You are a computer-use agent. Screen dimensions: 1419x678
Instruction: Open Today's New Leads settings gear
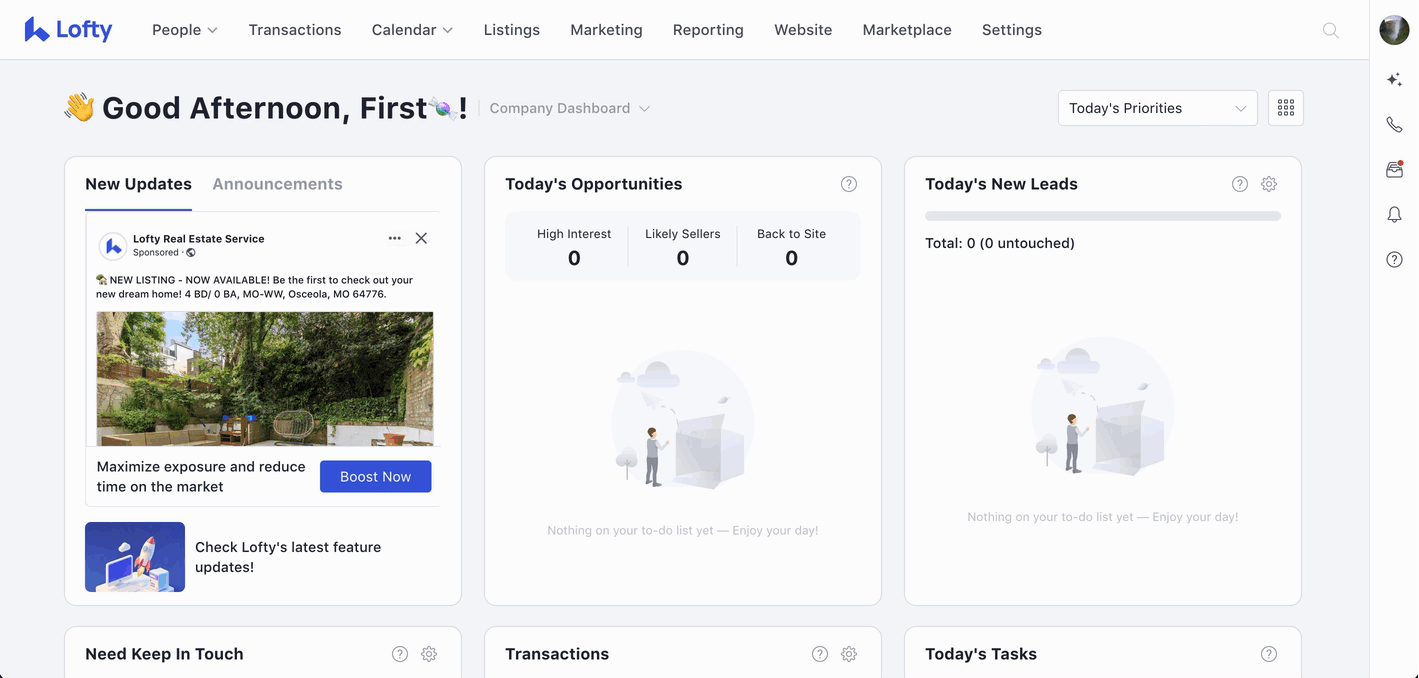1268,184
